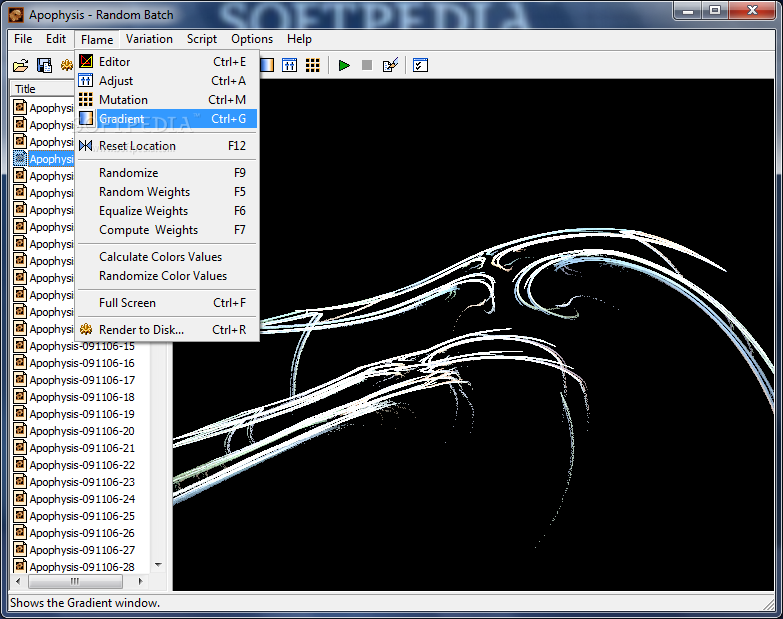Choose Compute Weights in the menu
Viewport: 783px width, 619px height.
(167, 229)
